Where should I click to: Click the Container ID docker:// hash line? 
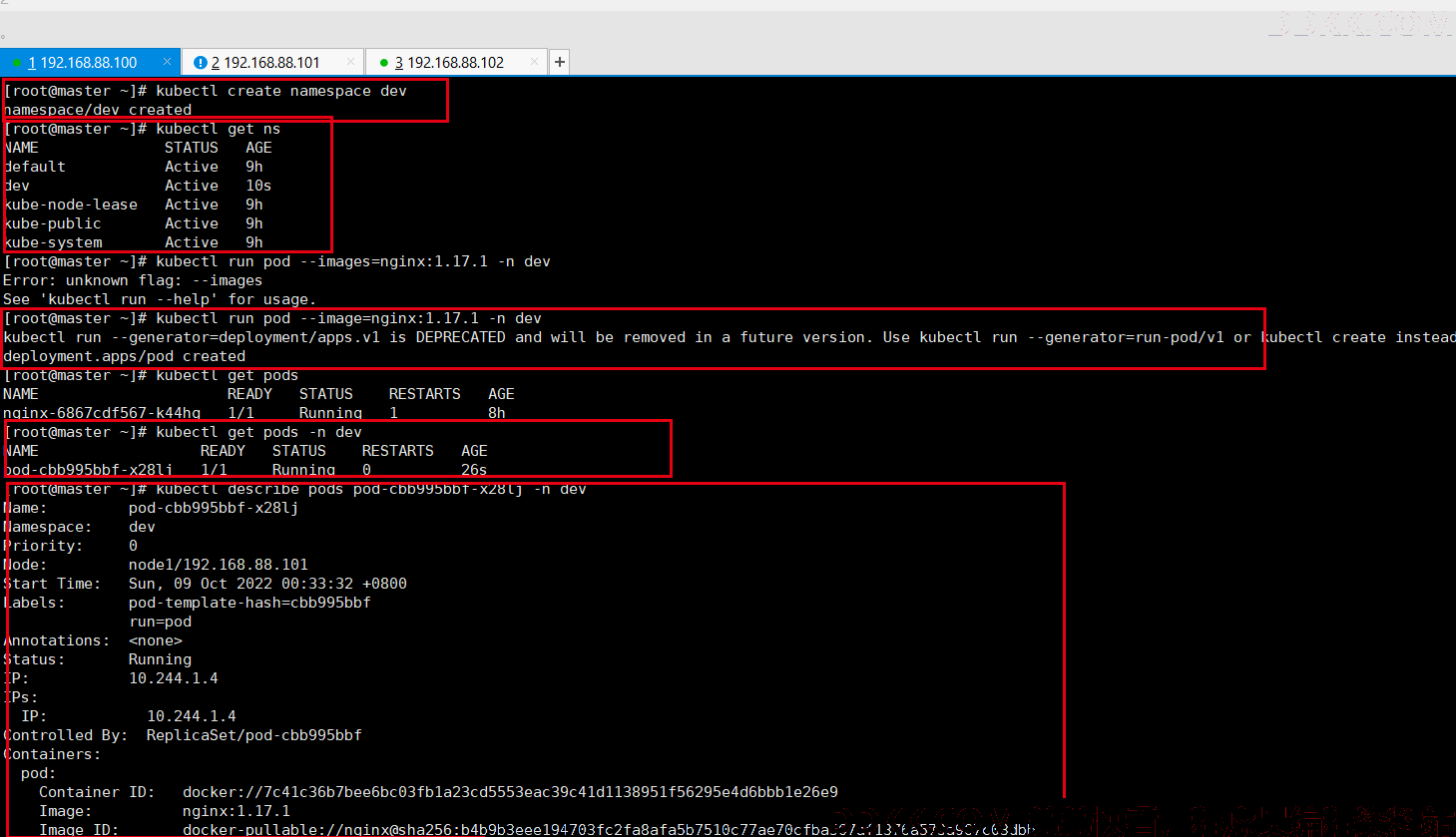pos(438,792)
